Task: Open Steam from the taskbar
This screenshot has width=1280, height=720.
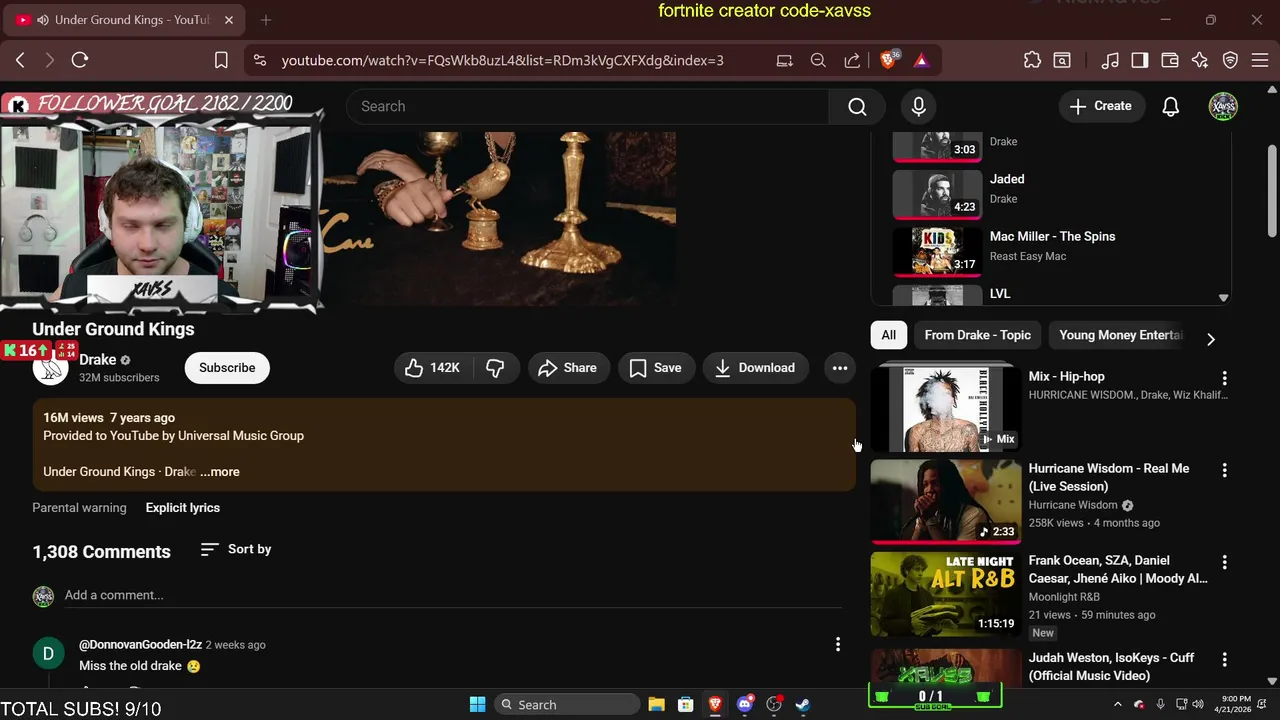Action: click(803, 704)
